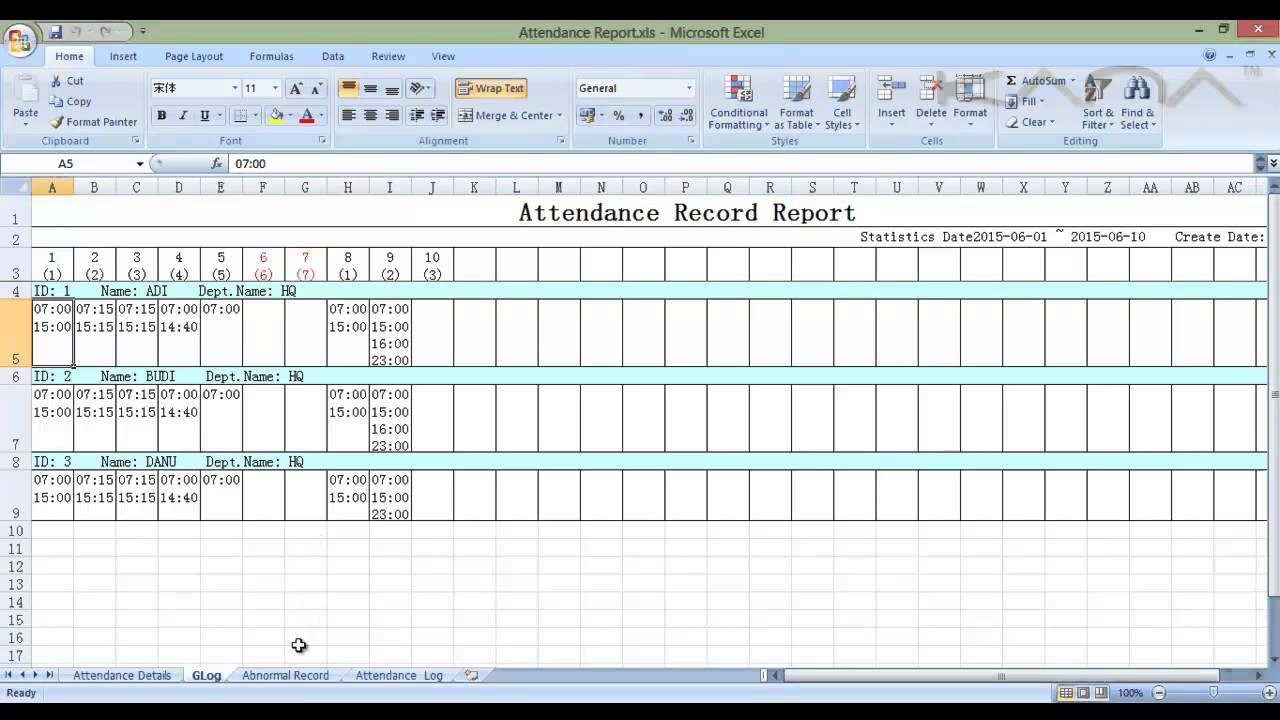Decrease decimal places
Viewport: 1280px width, 720px height.
tap(686, 115)
